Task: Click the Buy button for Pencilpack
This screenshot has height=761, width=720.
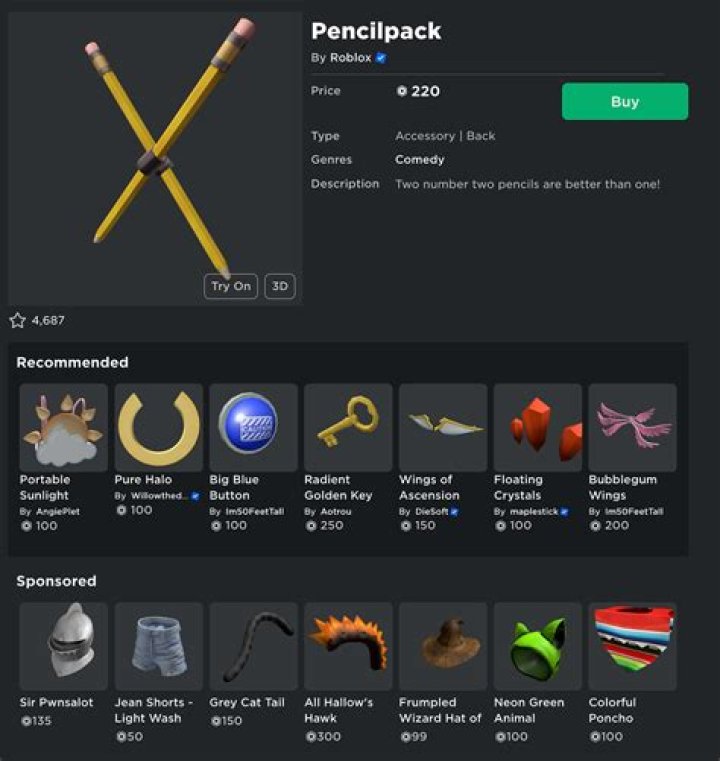Action: [624, 101]
